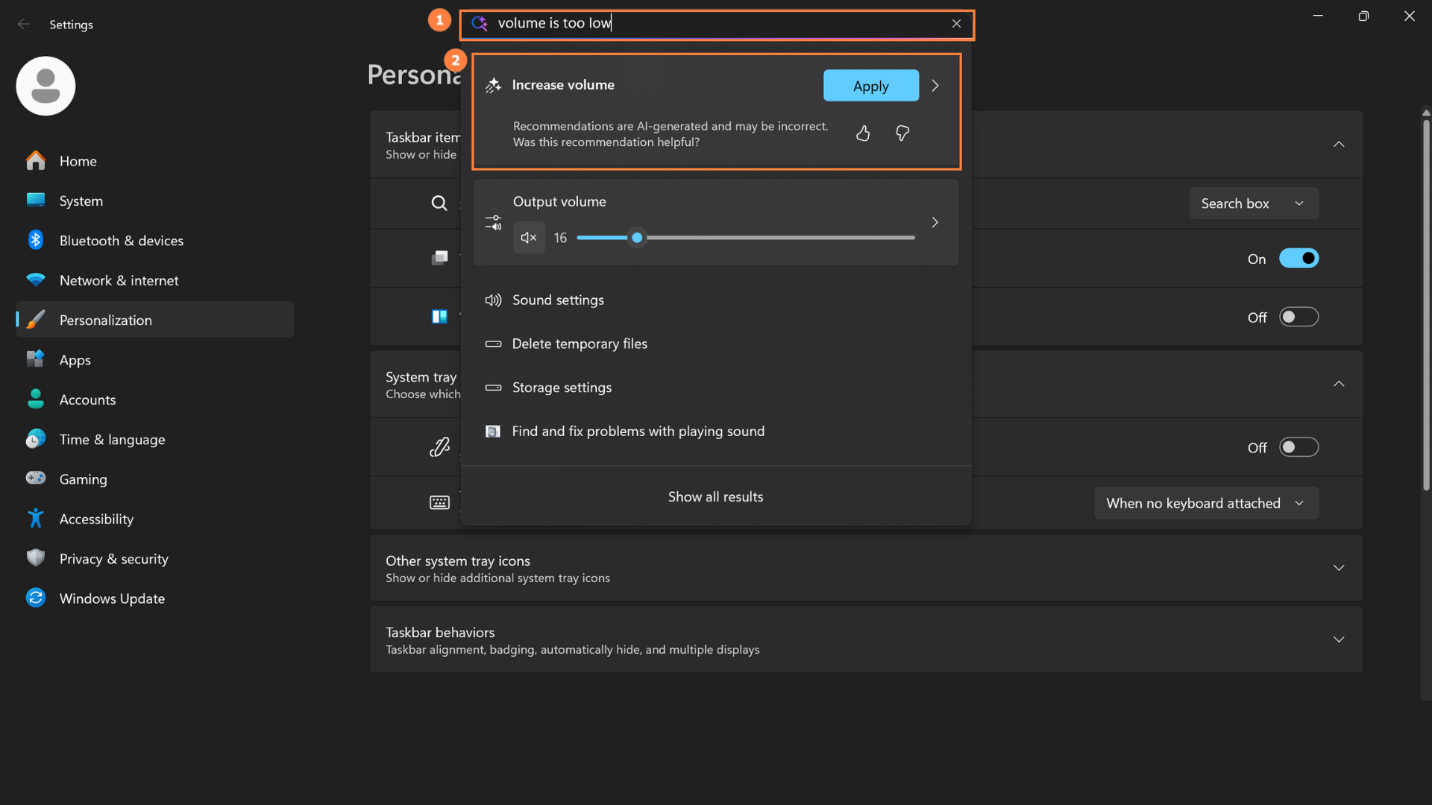
Task: Open the Windows Update icon
Action: [x=36, y=598]
